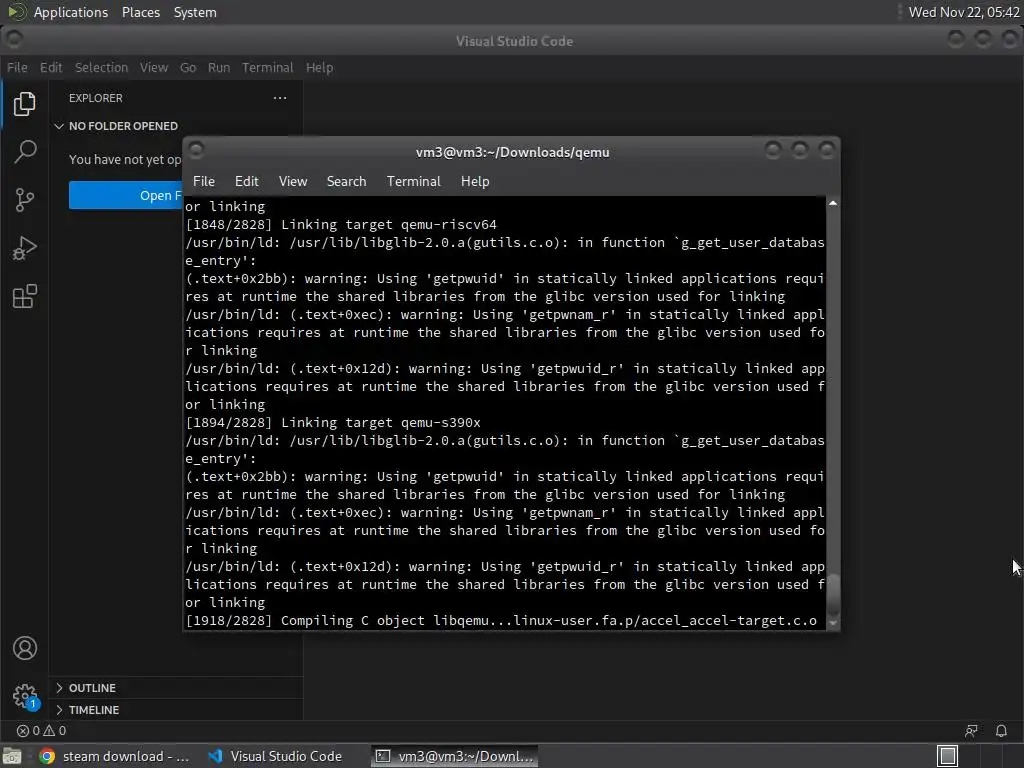Open the terminal window View menu
Screen dimensions: 1024x768
tap(293, 182)
